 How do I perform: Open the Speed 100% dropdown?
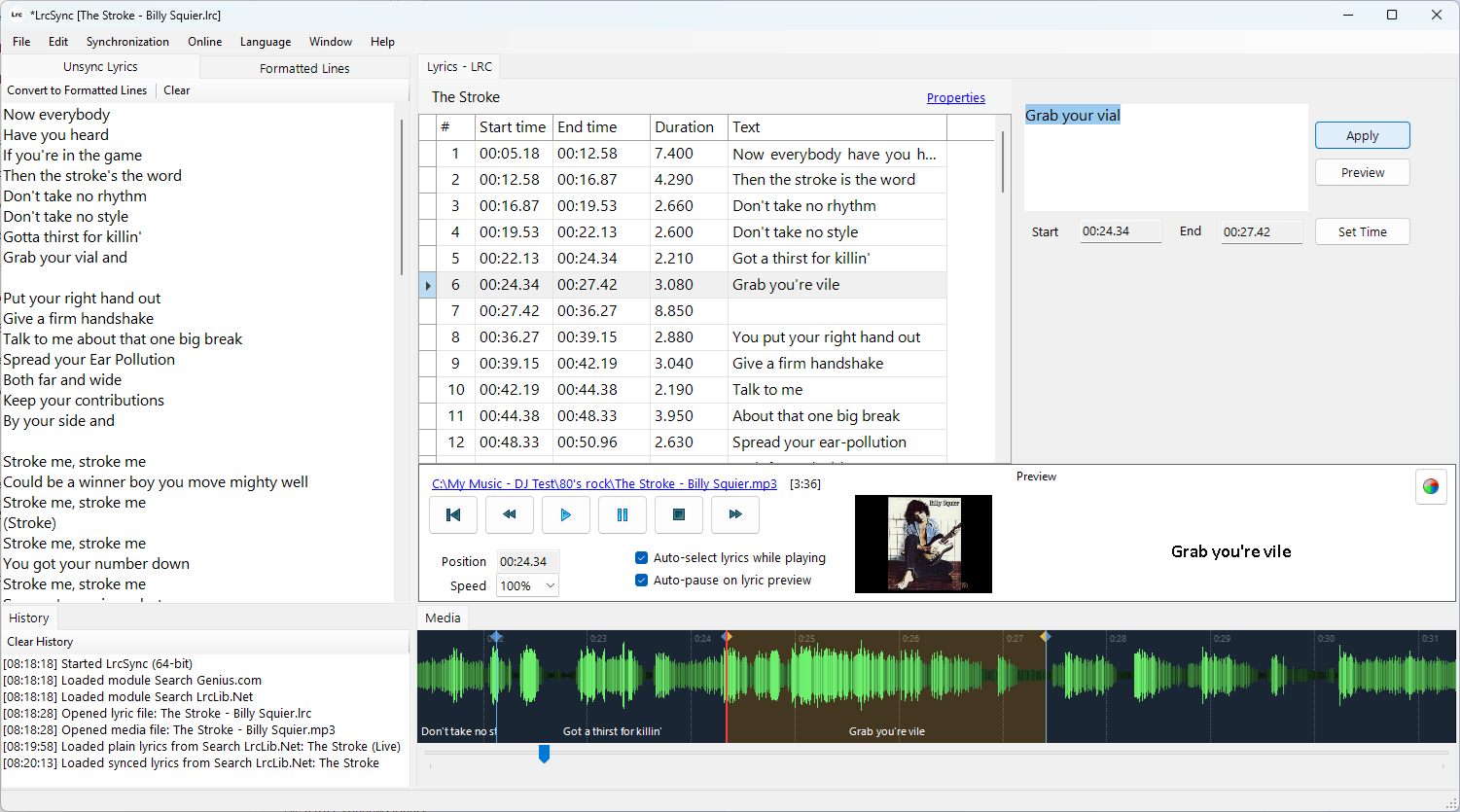527,585
